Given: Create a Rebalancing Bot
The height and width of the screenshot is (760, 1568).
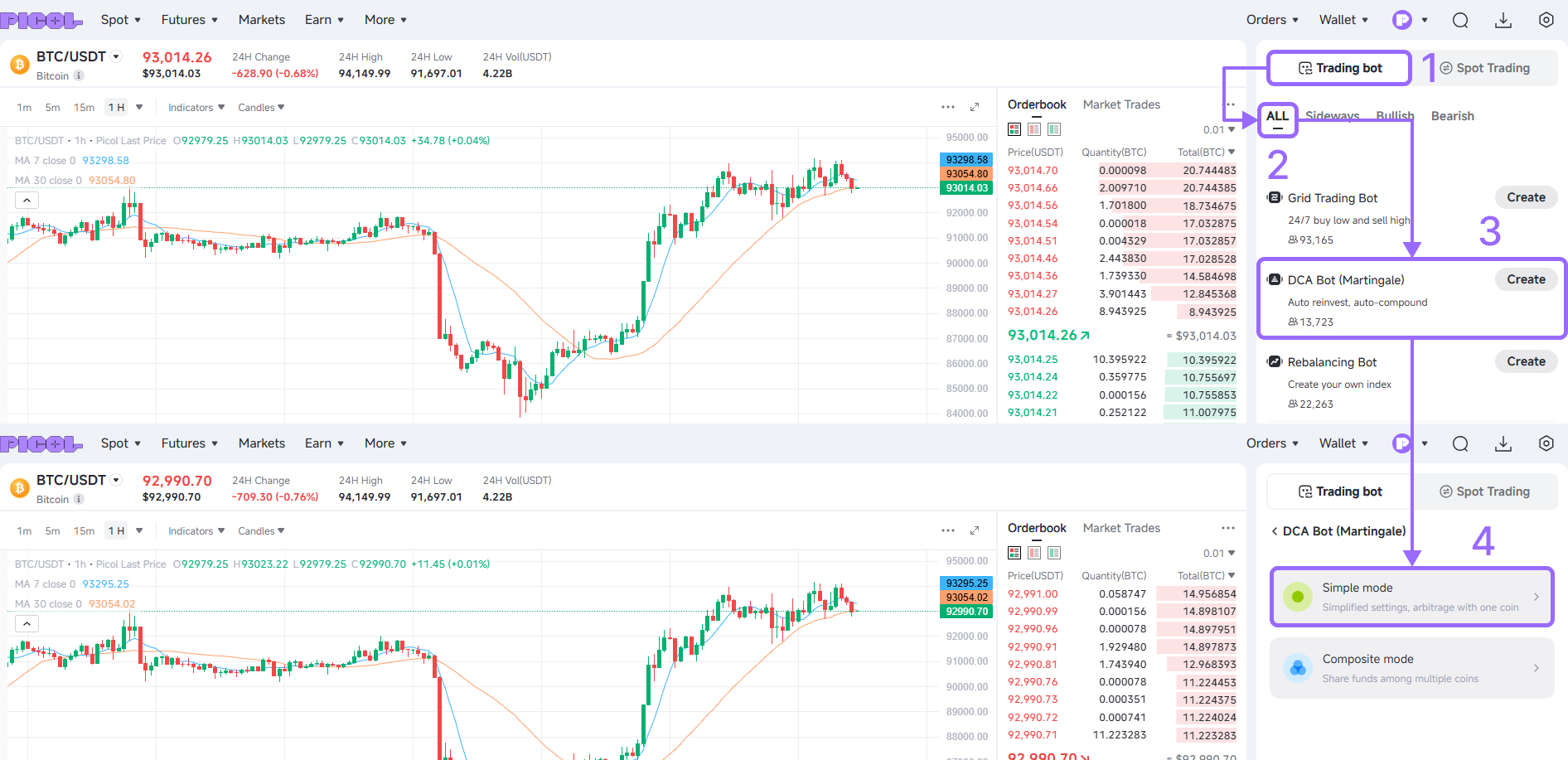Looking at the screenshot, I should [x=1526, y=361].
